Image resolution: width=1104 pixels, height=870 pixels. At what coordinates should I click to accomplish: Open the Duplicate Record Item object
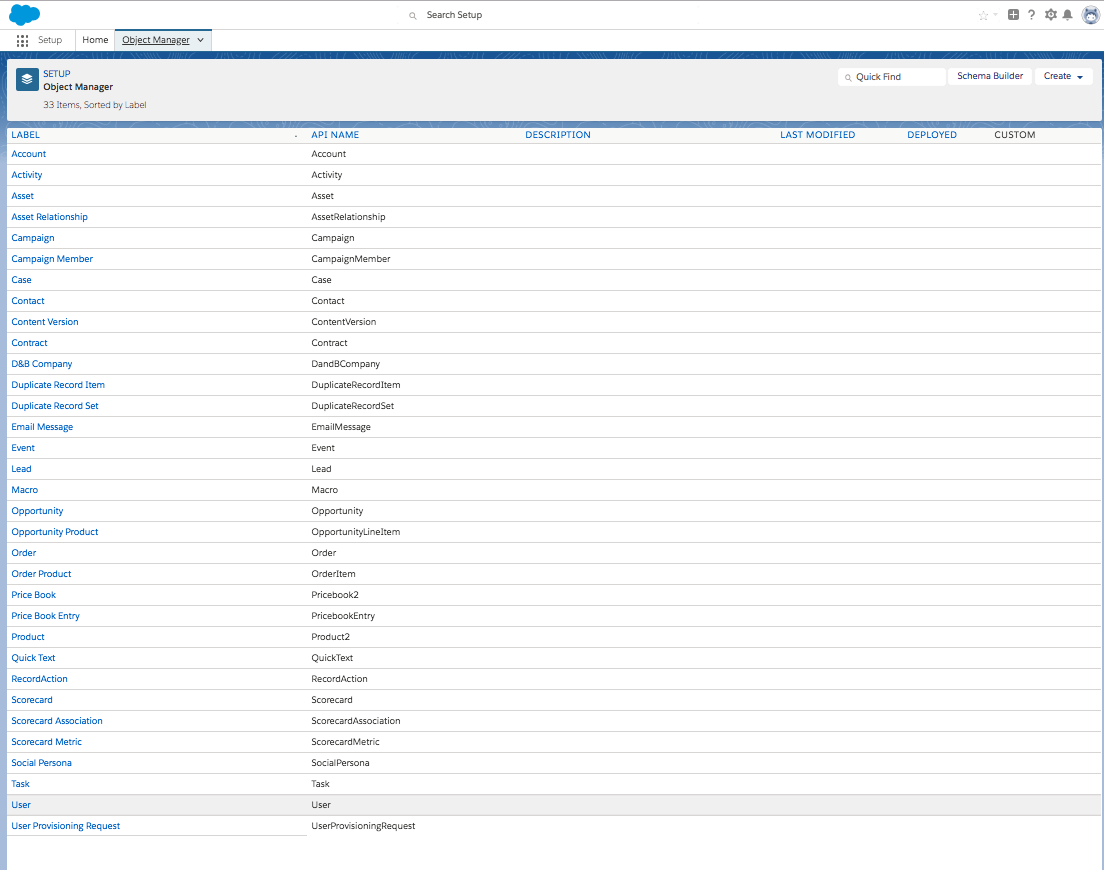click(x=58, y=385)
